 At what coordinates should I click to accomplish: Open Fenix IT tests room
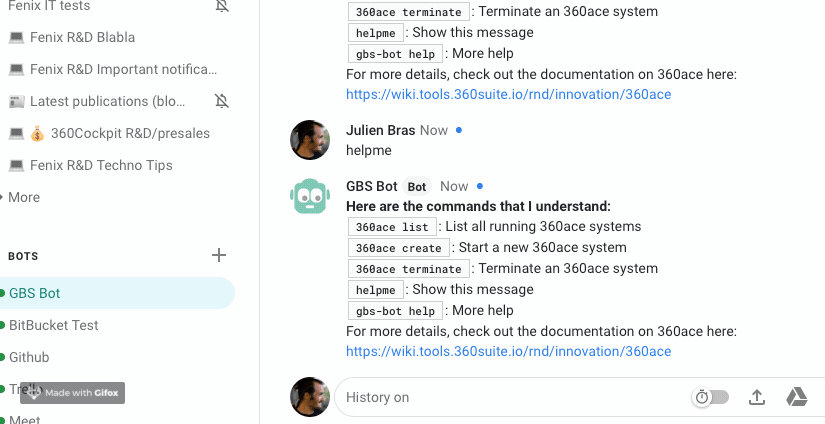click(x=49, y=6)
